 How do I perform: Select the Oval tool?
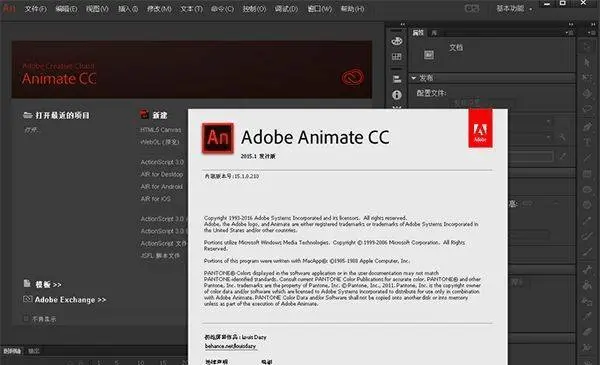point(587,190)
